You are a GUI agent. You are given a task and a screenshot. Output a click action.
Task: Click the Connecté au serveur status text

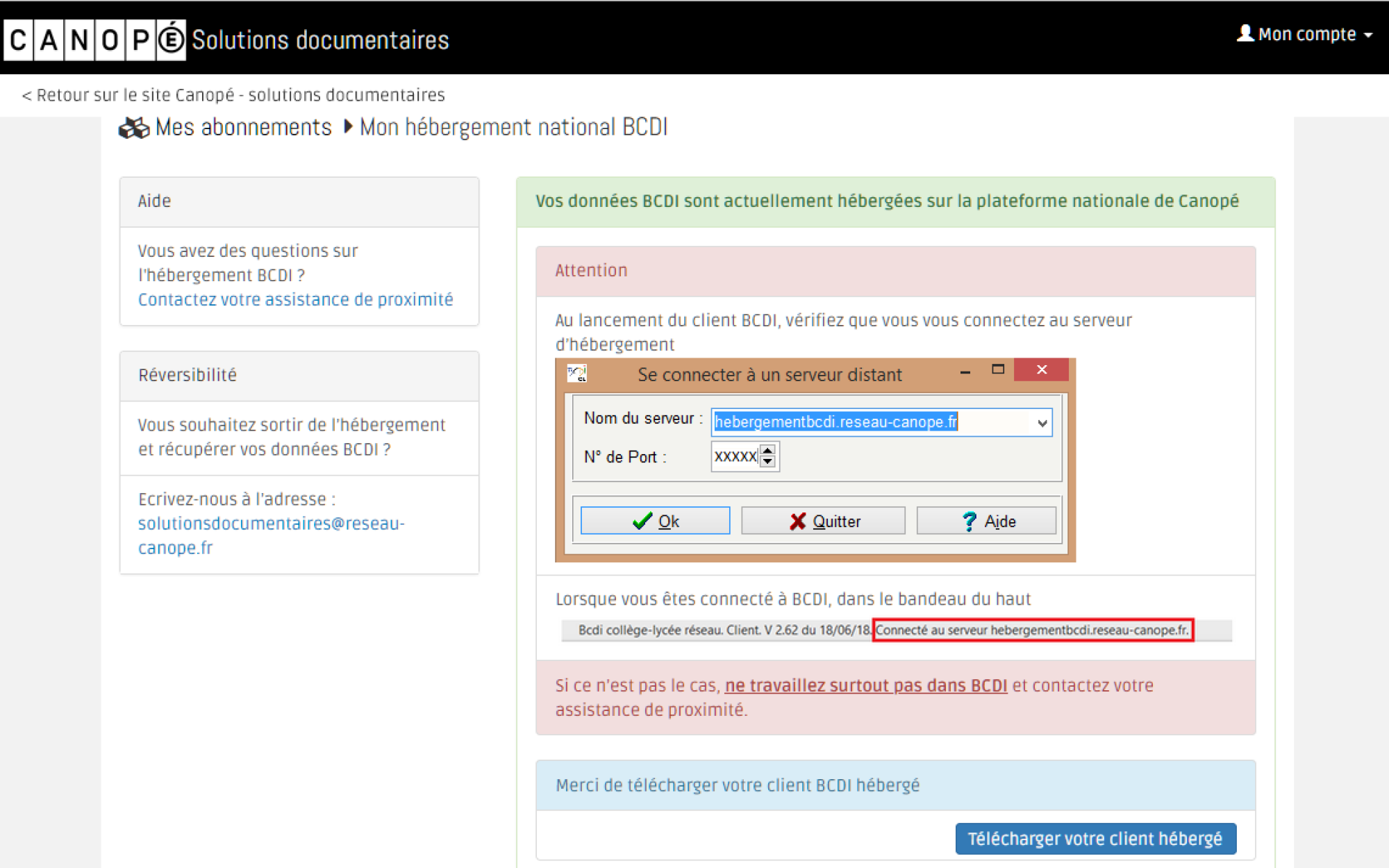[1033, 630]
